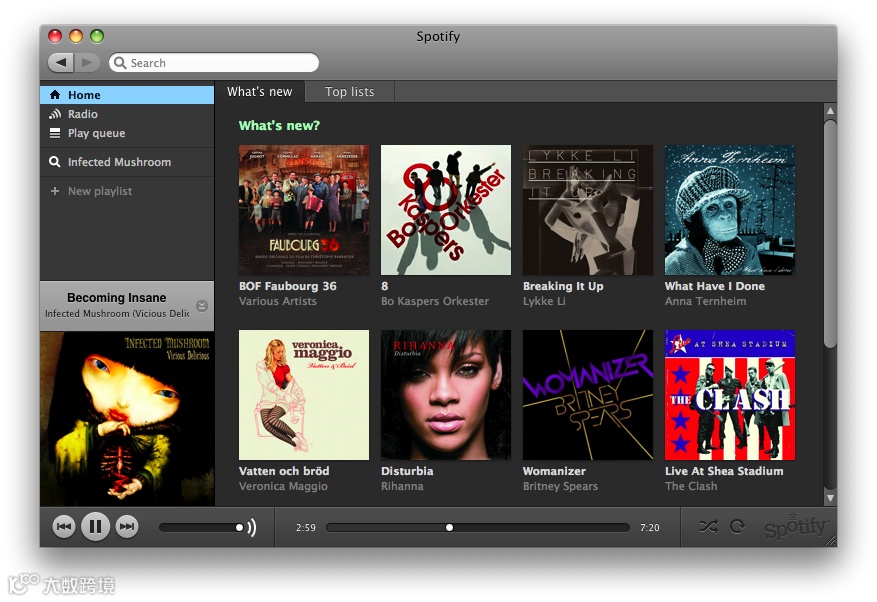Click the scrollbar down arrow
Viewport: 877px width, 602px height.
[x=831, y=498]
